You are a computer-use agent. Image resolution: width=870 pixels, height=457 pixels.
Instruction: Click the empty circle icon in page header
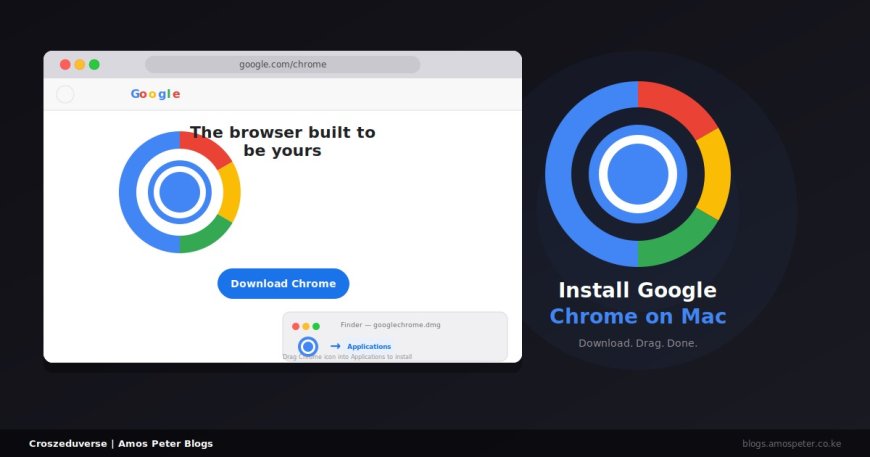tap(65, 94)
